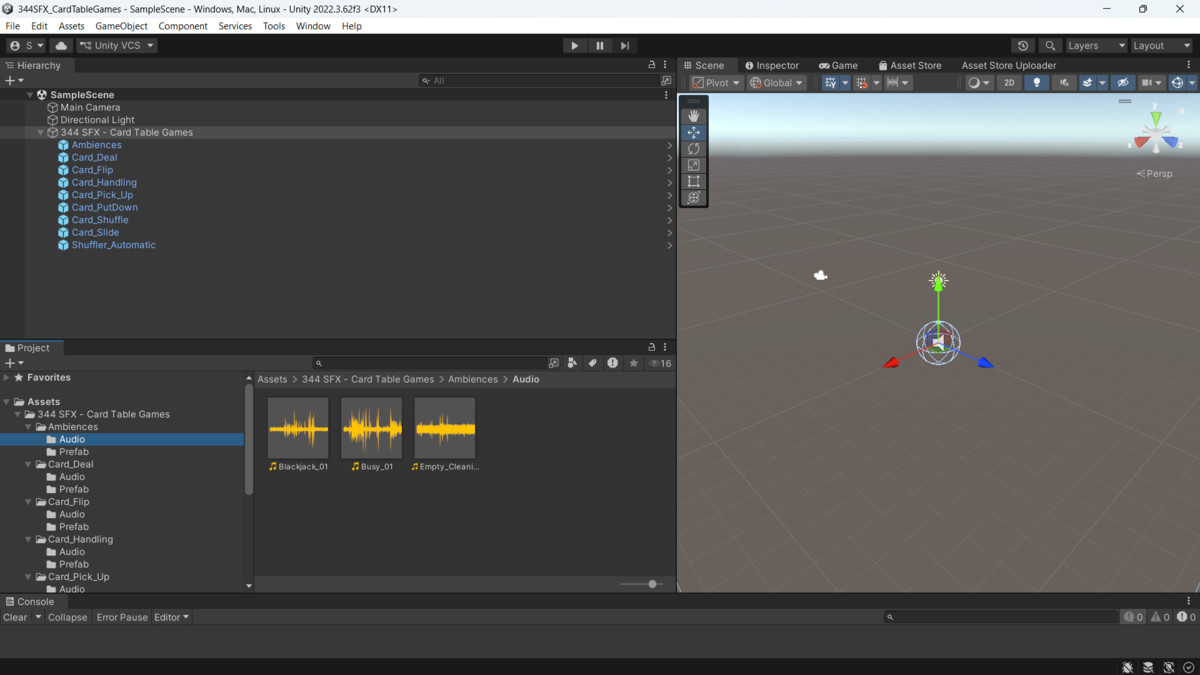Collapse 344 SFX - Card Table Games object
This screenshot has width=1200, height=675.
coord(41,132)
